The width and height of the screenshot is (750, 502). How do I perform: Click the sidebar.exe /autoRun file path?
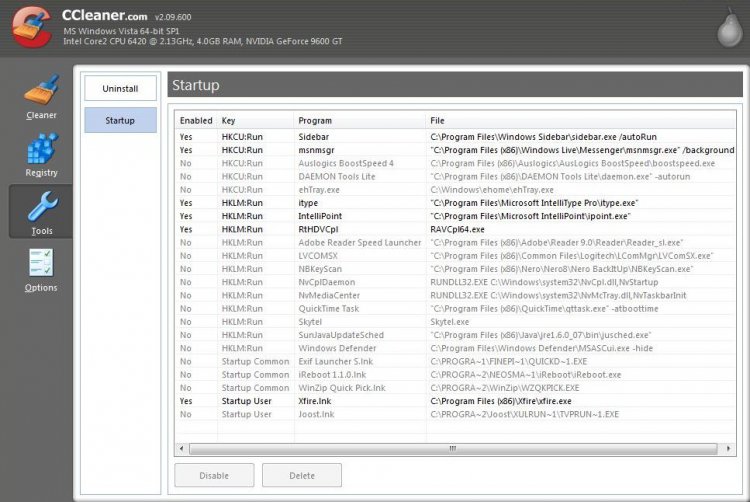[543, 137]
